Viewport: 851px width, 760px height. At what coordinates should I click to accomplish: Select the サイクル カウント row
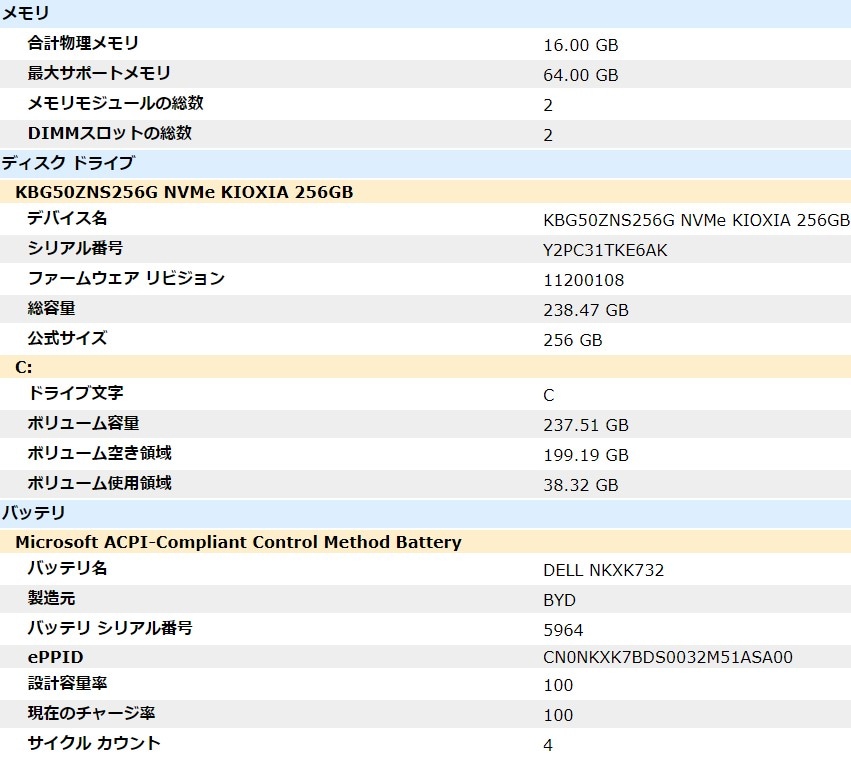pyautogui.click(x=92, y=744)
